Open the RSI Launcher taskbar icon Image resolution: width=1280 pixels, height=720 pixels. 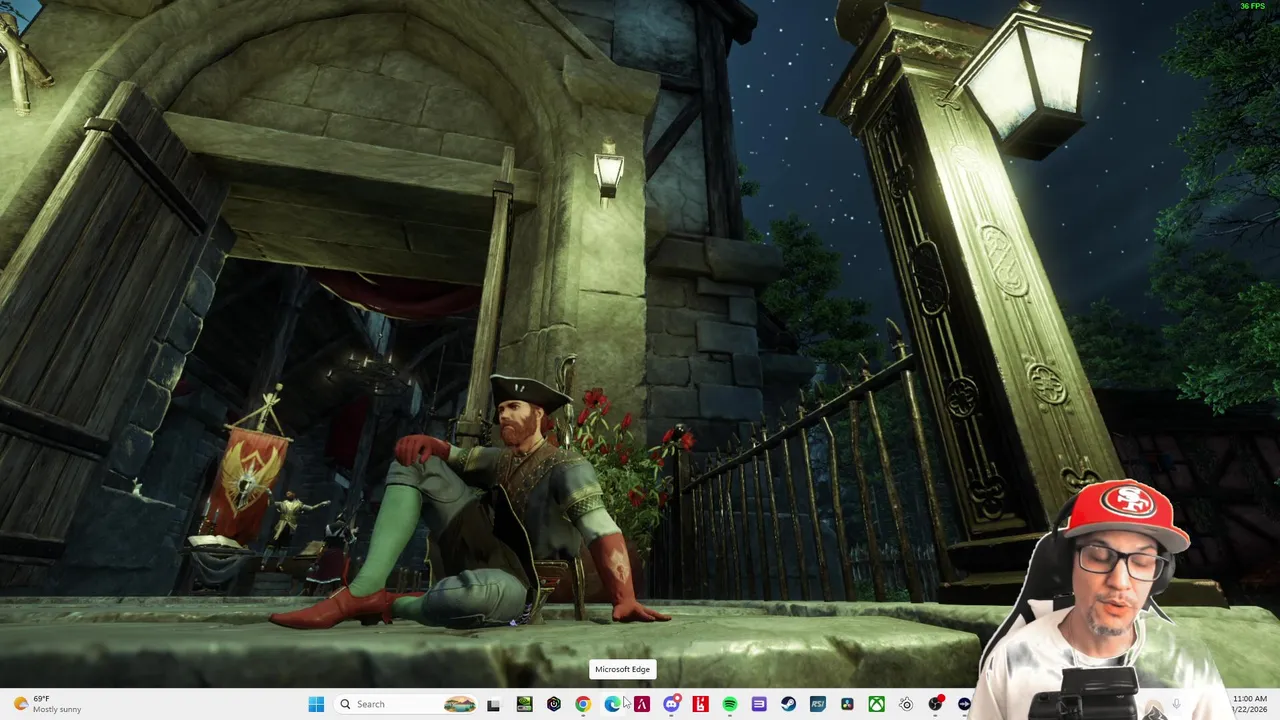pyautogui.click(x=818, y=704)
